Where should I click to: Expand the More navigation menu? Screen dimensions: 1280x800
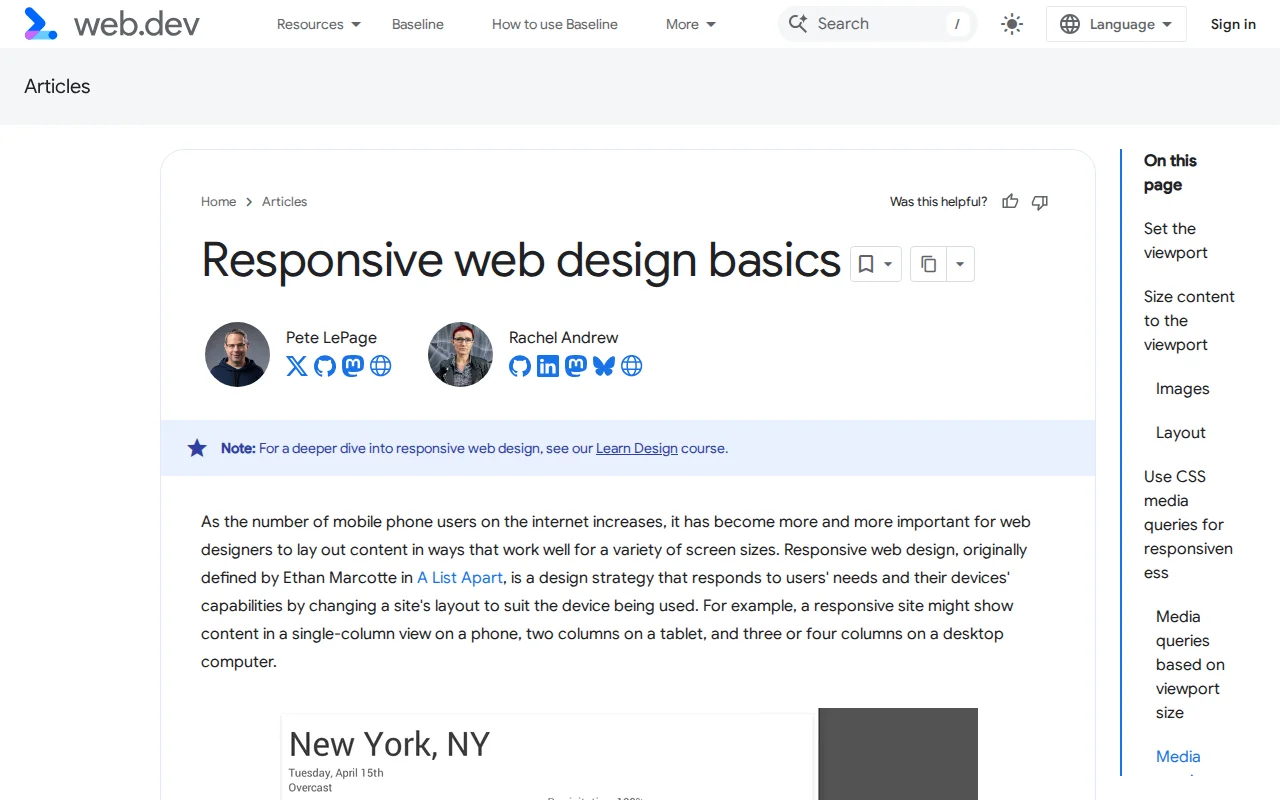(690, 23)
